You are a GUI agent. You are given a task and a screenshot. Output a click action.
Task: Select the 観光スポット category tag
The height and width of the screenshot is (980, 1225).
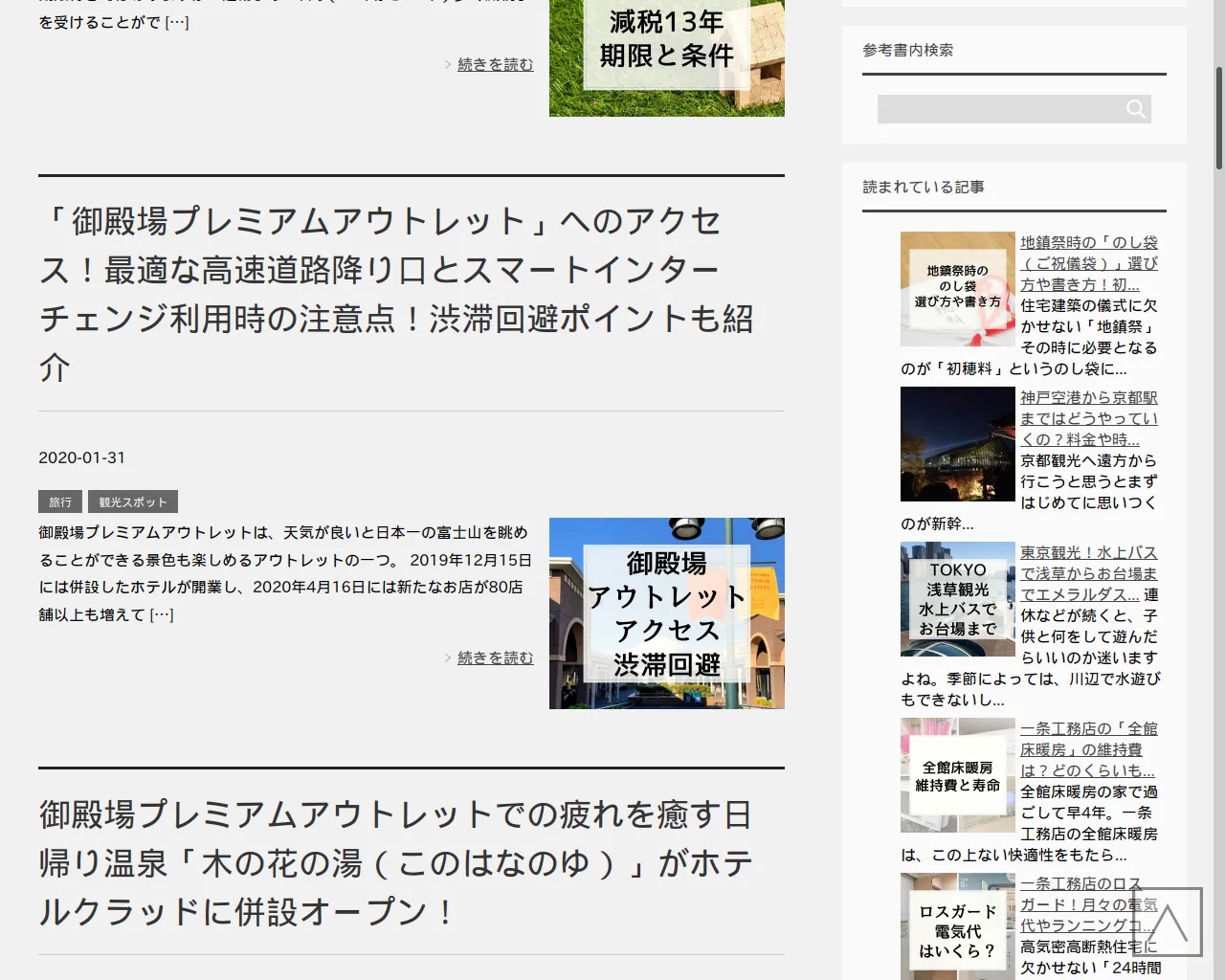pyautogui.click(x=133, y=501)
